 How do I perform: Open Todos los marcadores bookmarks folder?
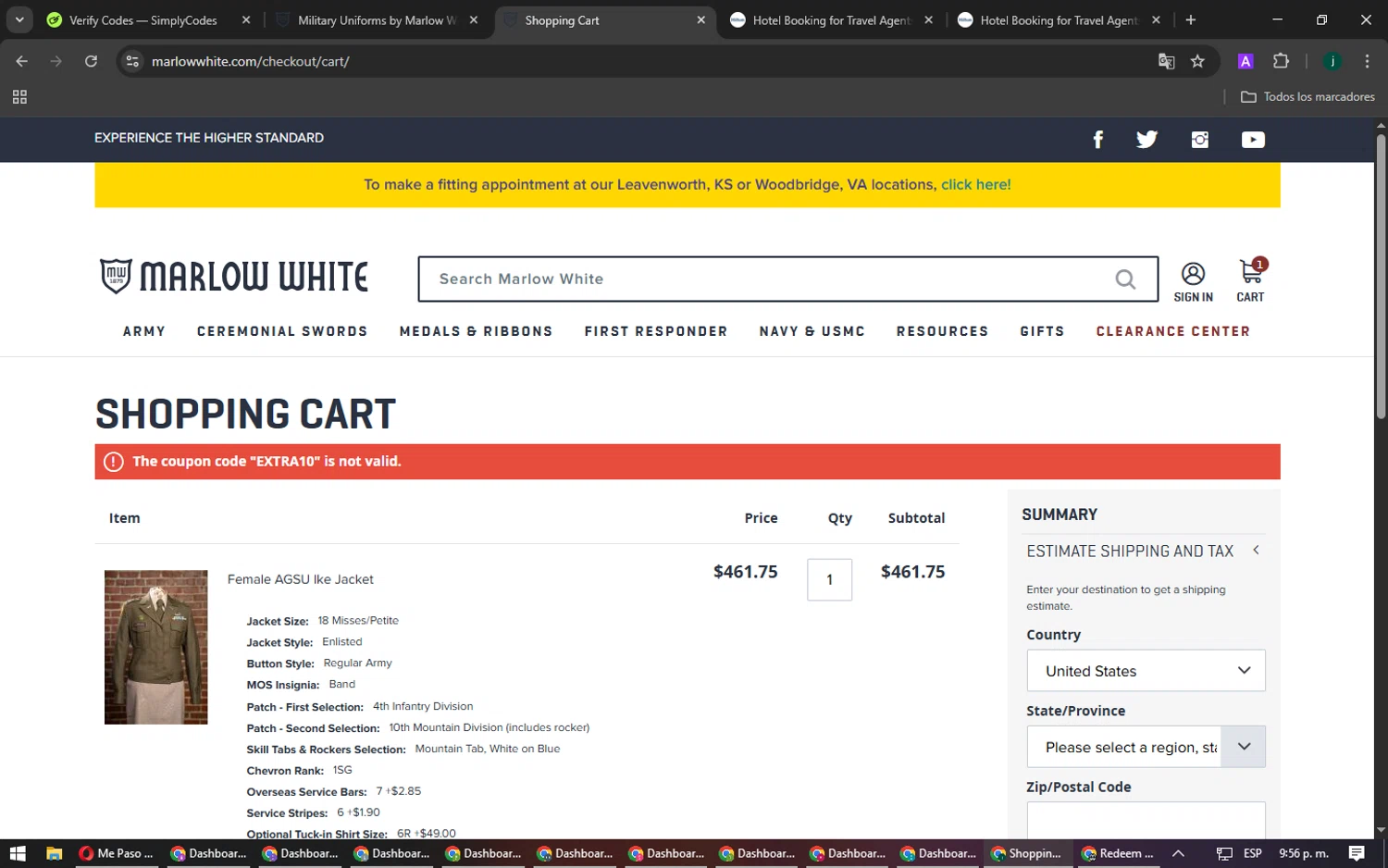coord(1307,97)
